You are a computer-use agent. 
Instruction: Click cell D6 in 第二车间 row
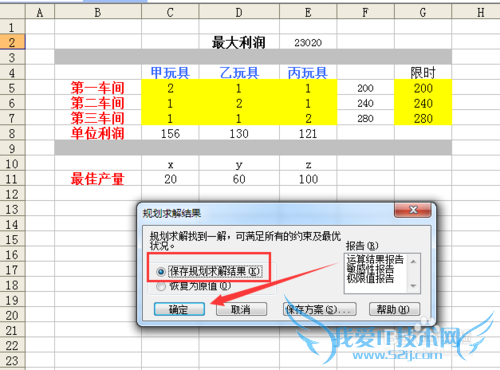point(239,103)
